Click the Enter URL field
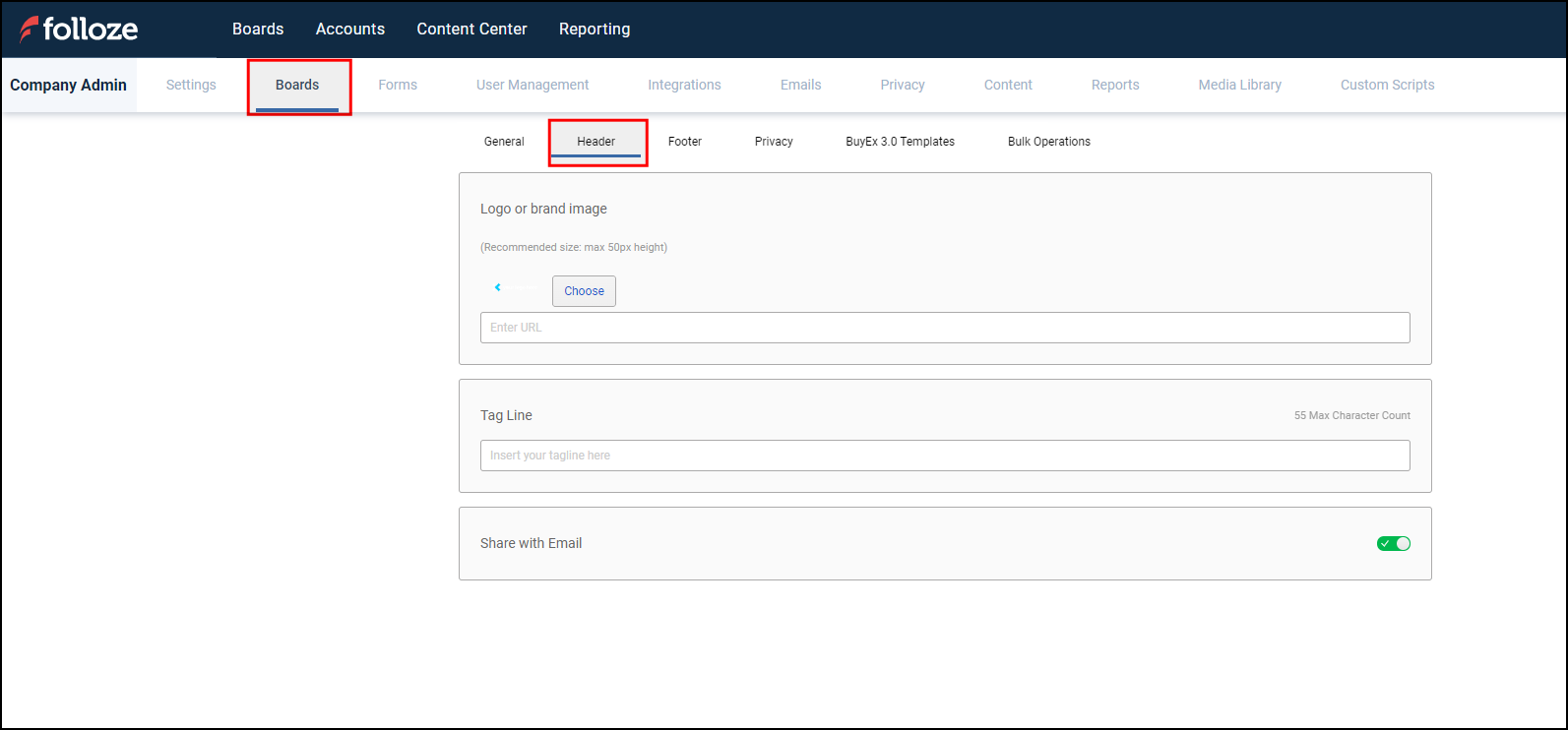This screenshot has height=730, width=1568. tap(944, 328)
